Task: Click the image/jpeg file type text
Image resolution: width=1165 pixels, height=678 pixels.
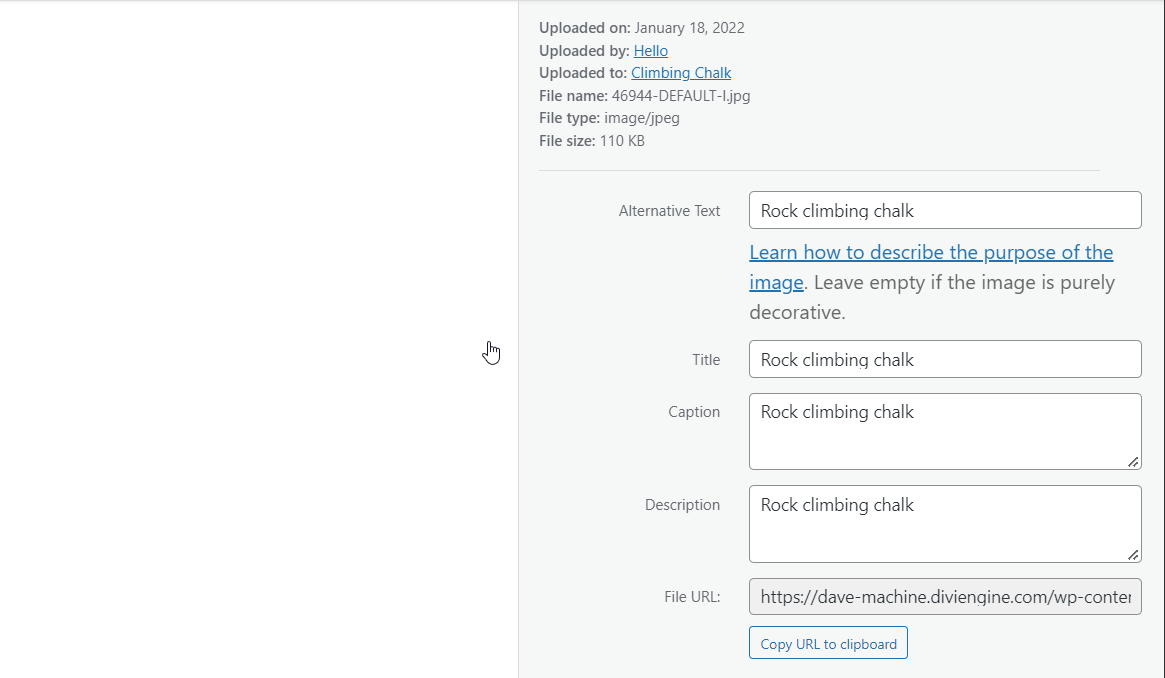Action: click(x=641, y=118)
